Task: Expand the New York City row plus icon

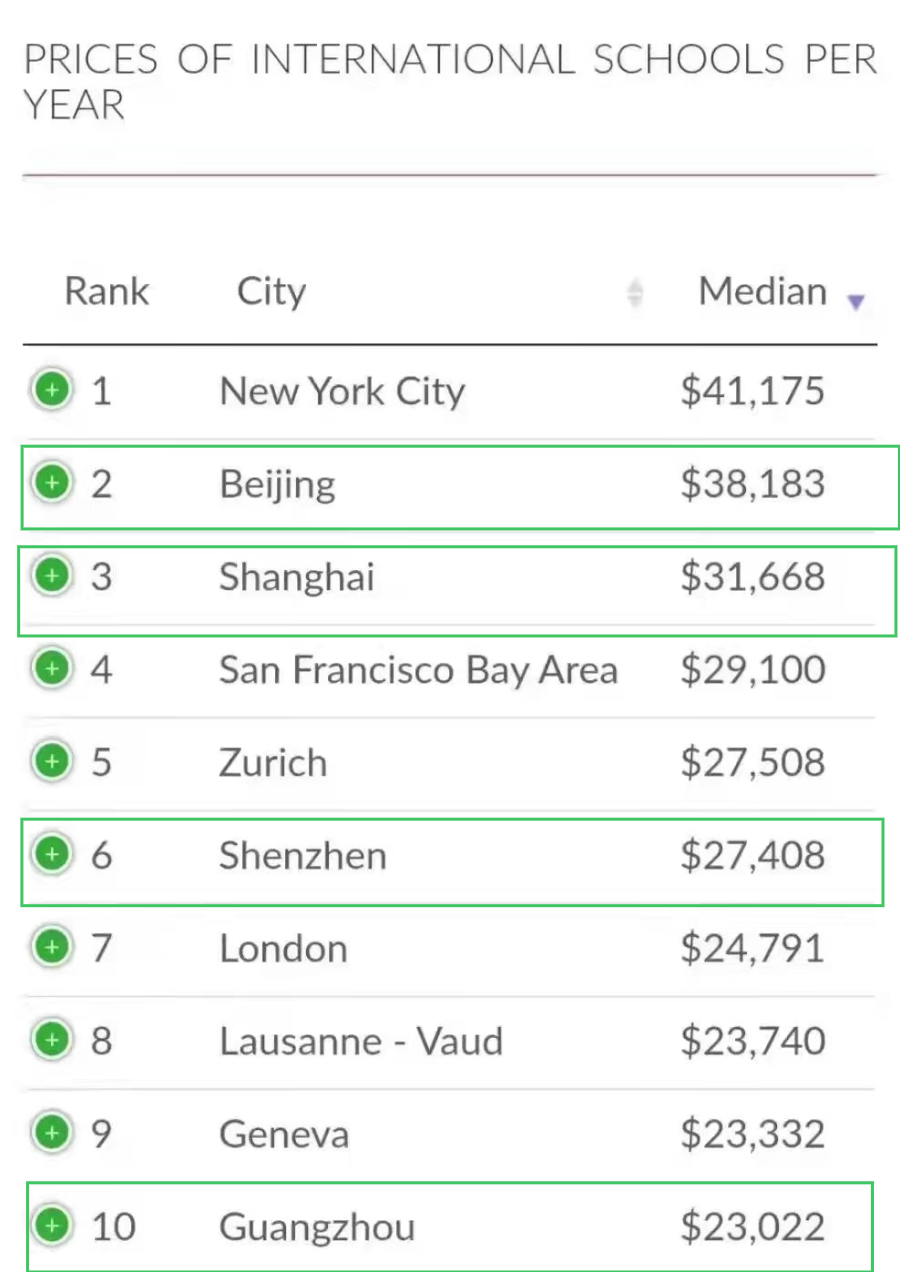Action: [51, 389]
